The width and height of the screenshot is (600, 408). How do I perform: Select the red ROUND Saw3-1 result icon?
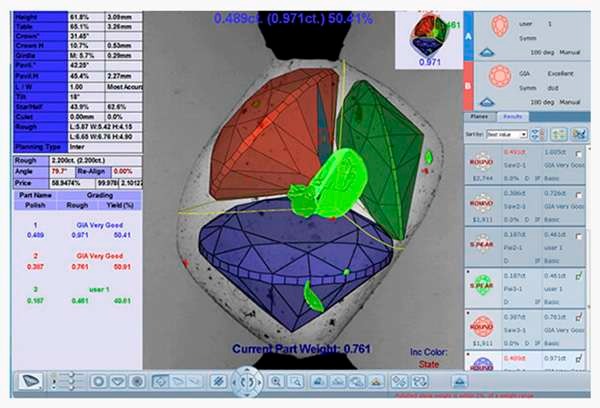click(x=482, y=326)
